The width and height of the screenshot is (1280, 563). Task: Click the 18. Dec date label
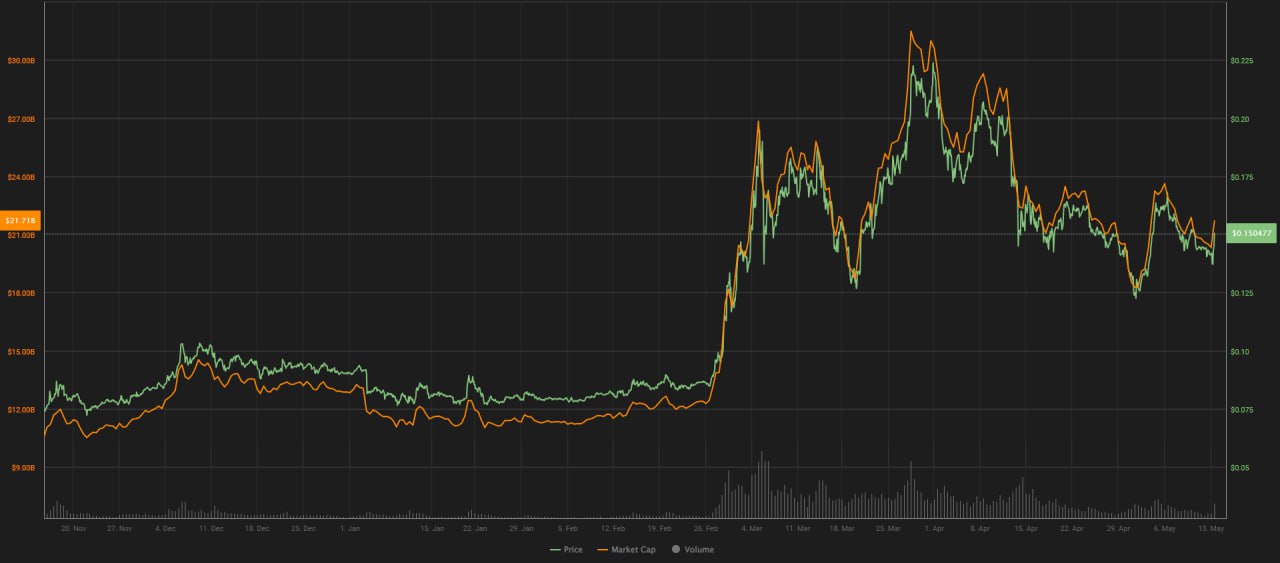click(x=257, y=527)
